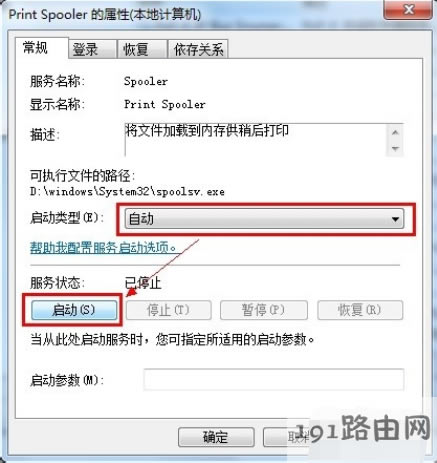437x463 pixels.
Task: Click the 暂停(P) button
Action: tap(263, 310)
